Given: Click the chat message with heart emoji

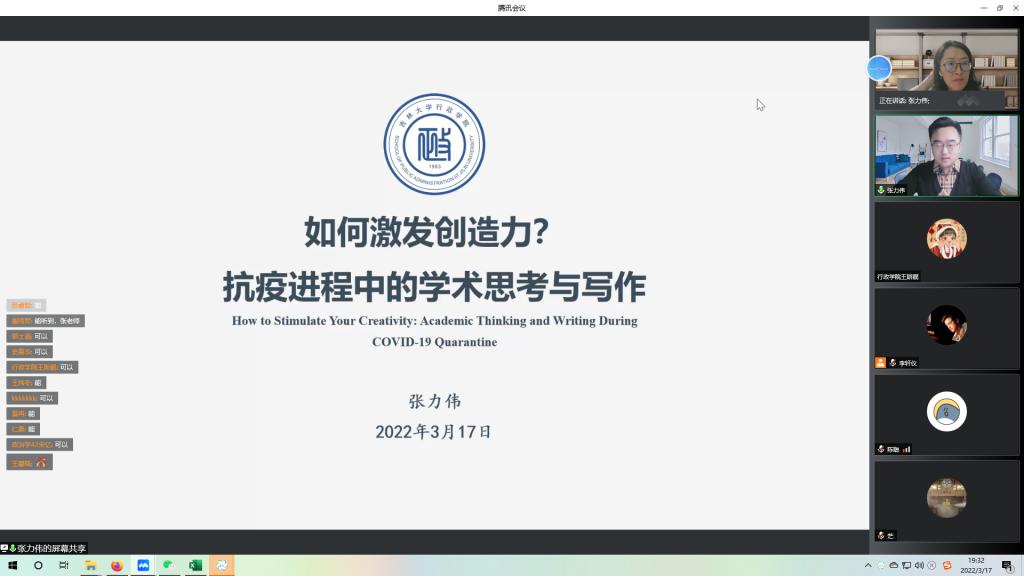Looking at the screenshot, I should (x=30, y=463).
